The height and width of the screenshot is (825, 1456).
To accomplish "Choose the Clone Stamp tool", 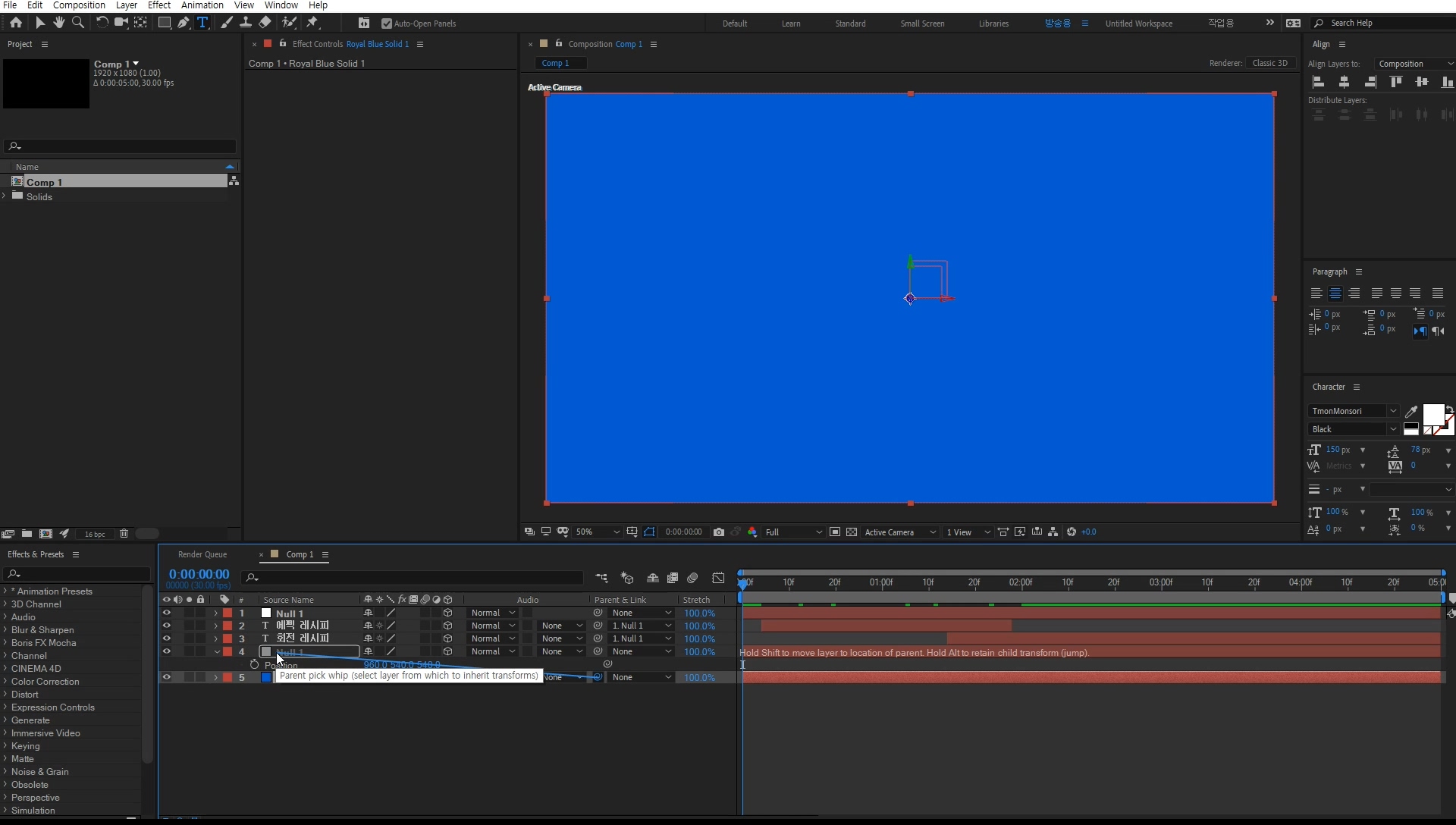I will (245, 23).
